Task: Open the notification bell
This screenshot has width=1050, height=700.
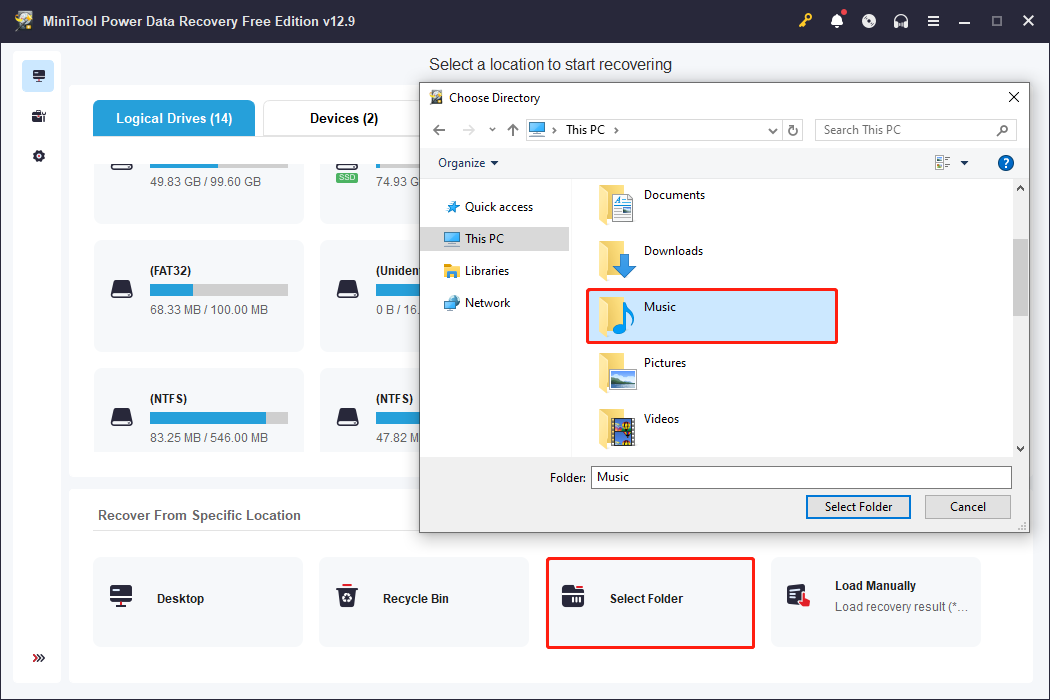Action: (837, 21)
